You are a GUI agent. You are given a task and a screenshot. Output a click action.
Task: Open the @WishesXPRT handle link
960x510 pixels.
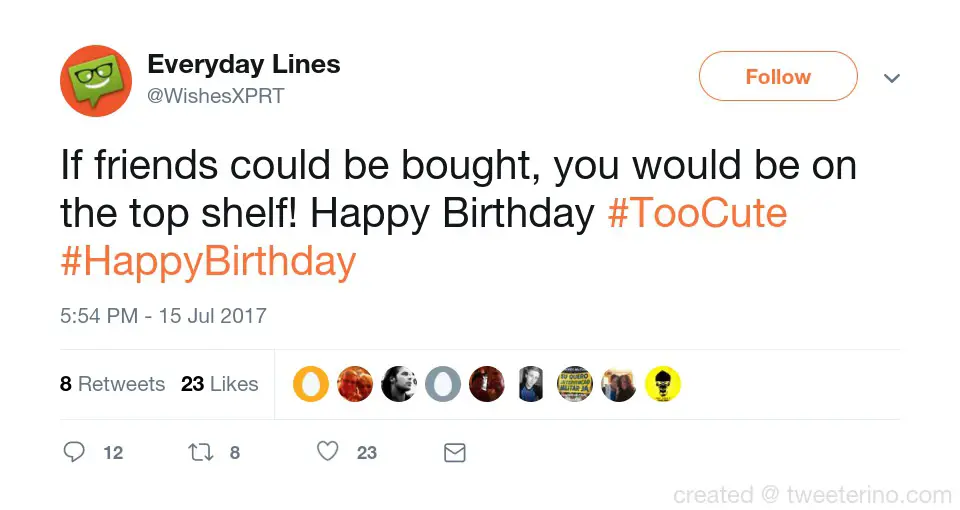216,97
